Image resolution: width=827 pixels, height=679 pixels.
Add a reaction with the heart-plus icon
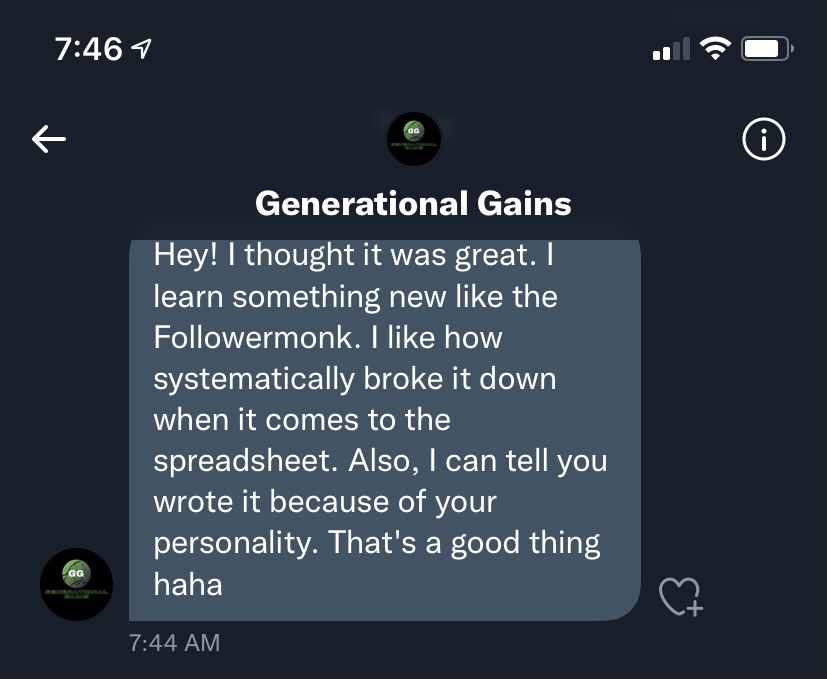681,596
